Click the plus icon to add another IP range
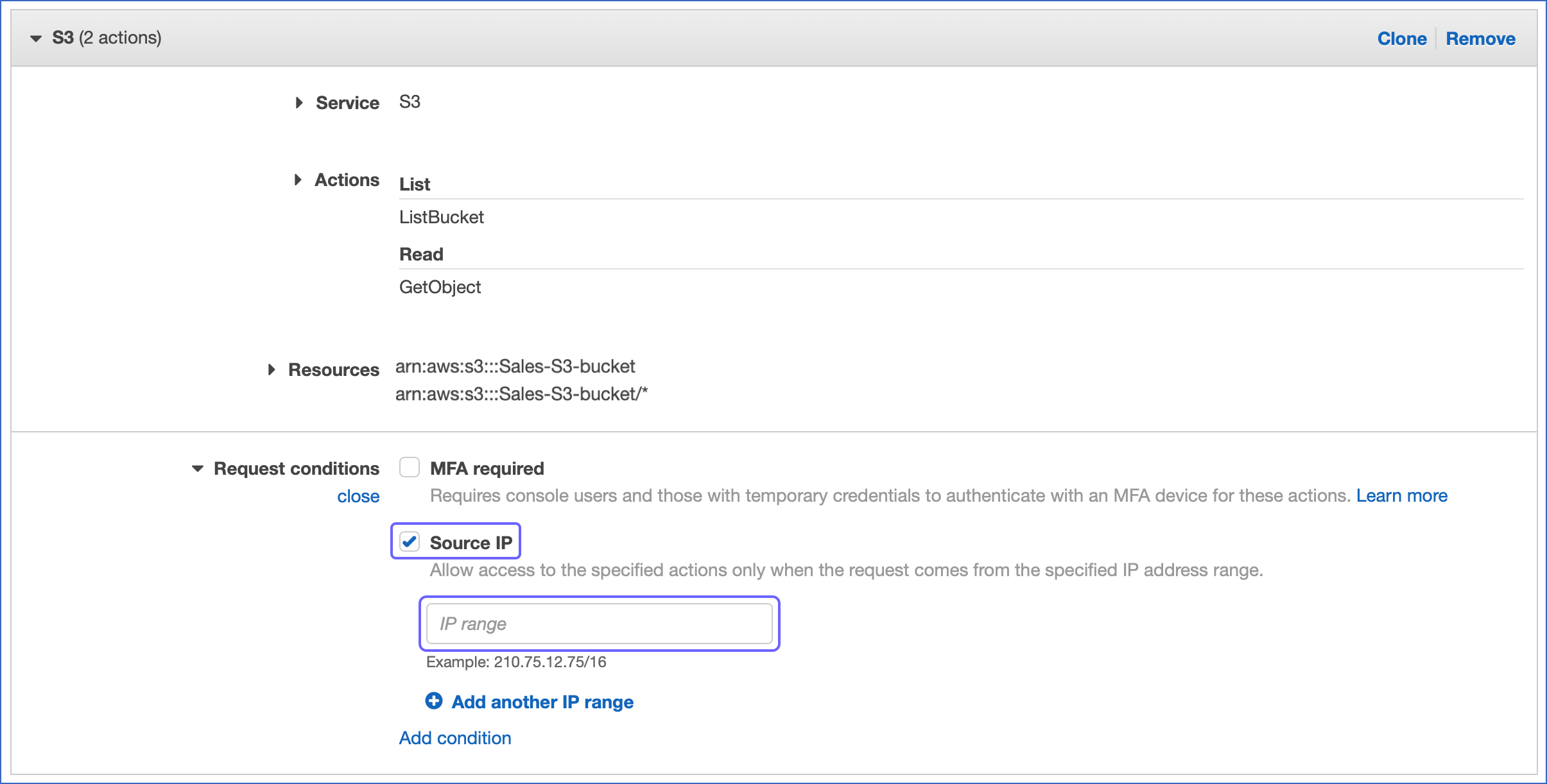 click(434, 701)
